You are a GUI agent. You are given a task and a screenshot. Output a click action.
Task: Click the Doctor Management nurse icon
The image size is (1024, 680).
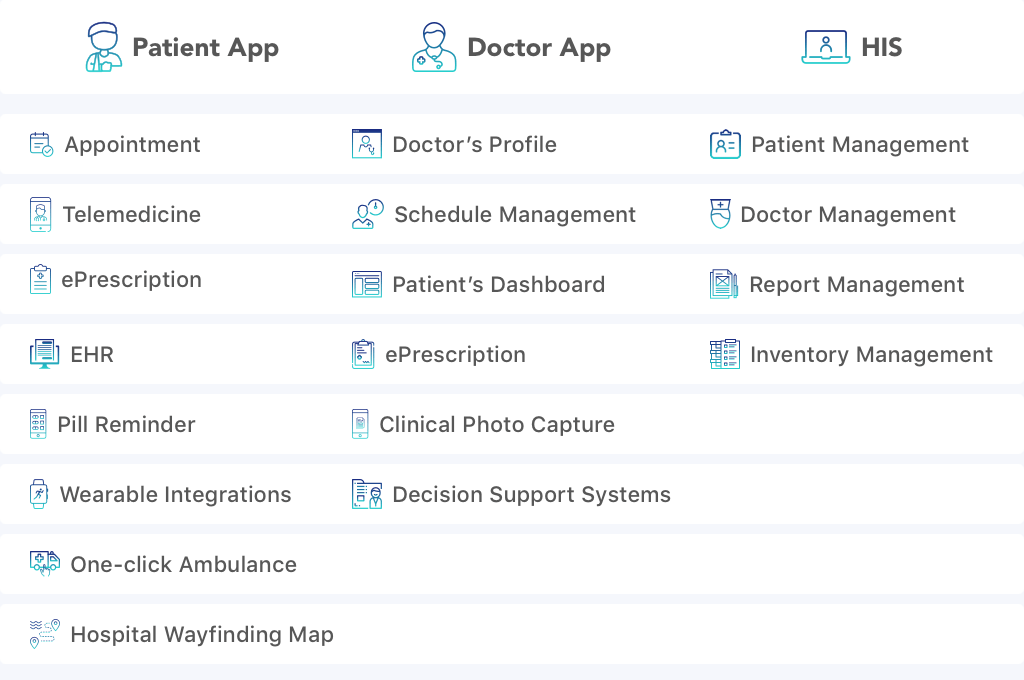(x=720, y=214)
